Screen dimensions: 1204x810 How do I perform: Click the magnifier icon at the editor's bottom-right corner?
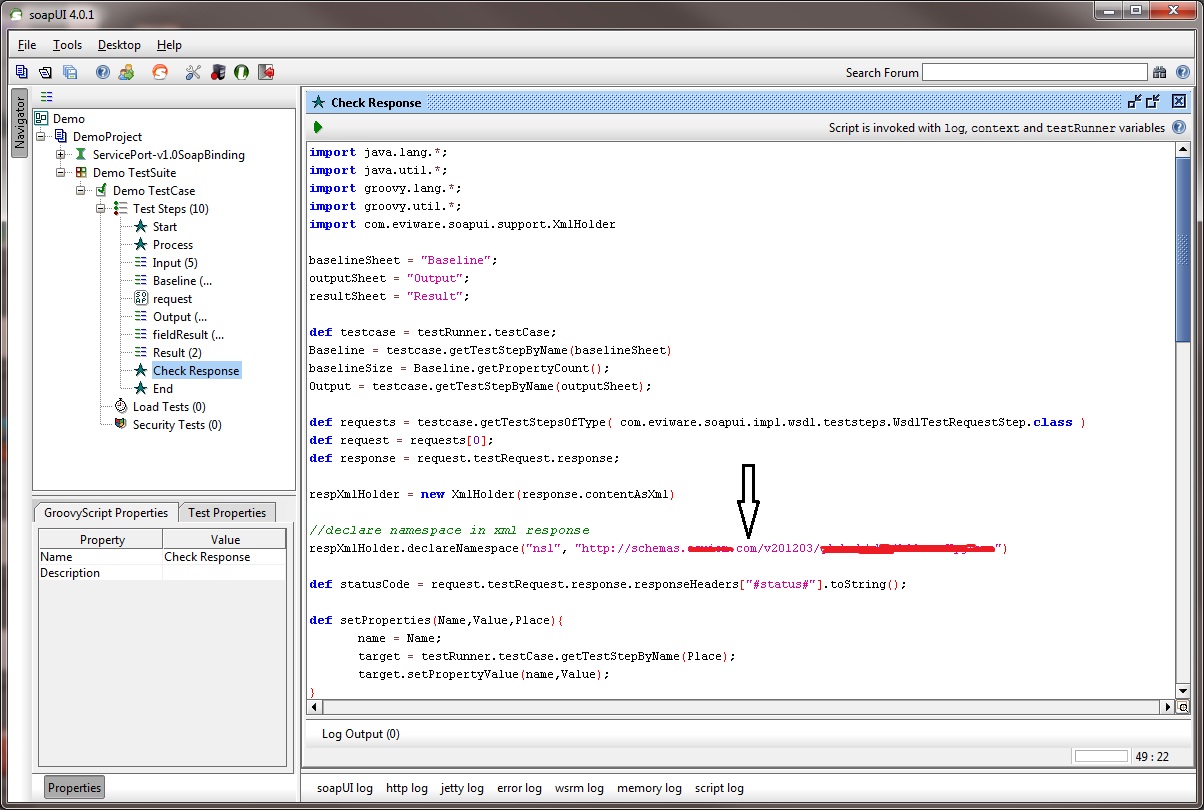1183,707
